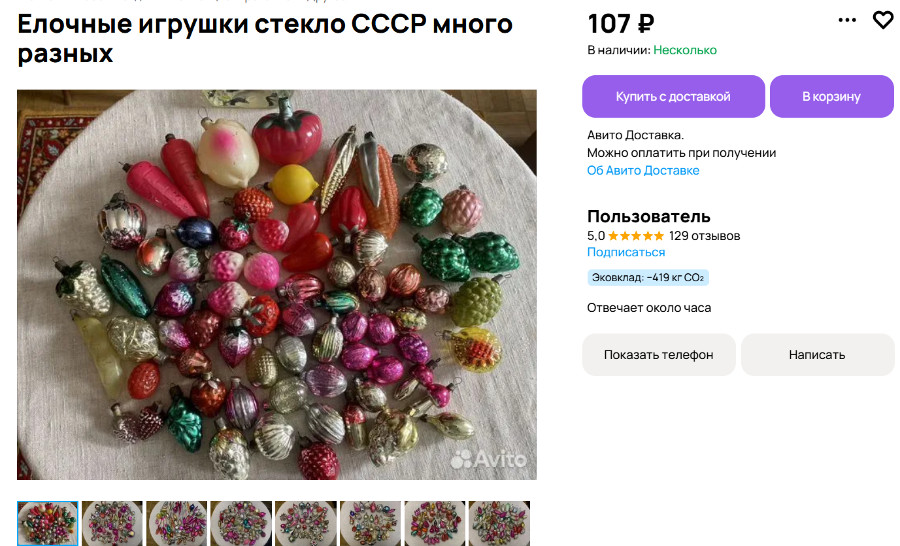Select the sixth photo thumbnail
Screen dimensions: 900x546
(370, 523)
